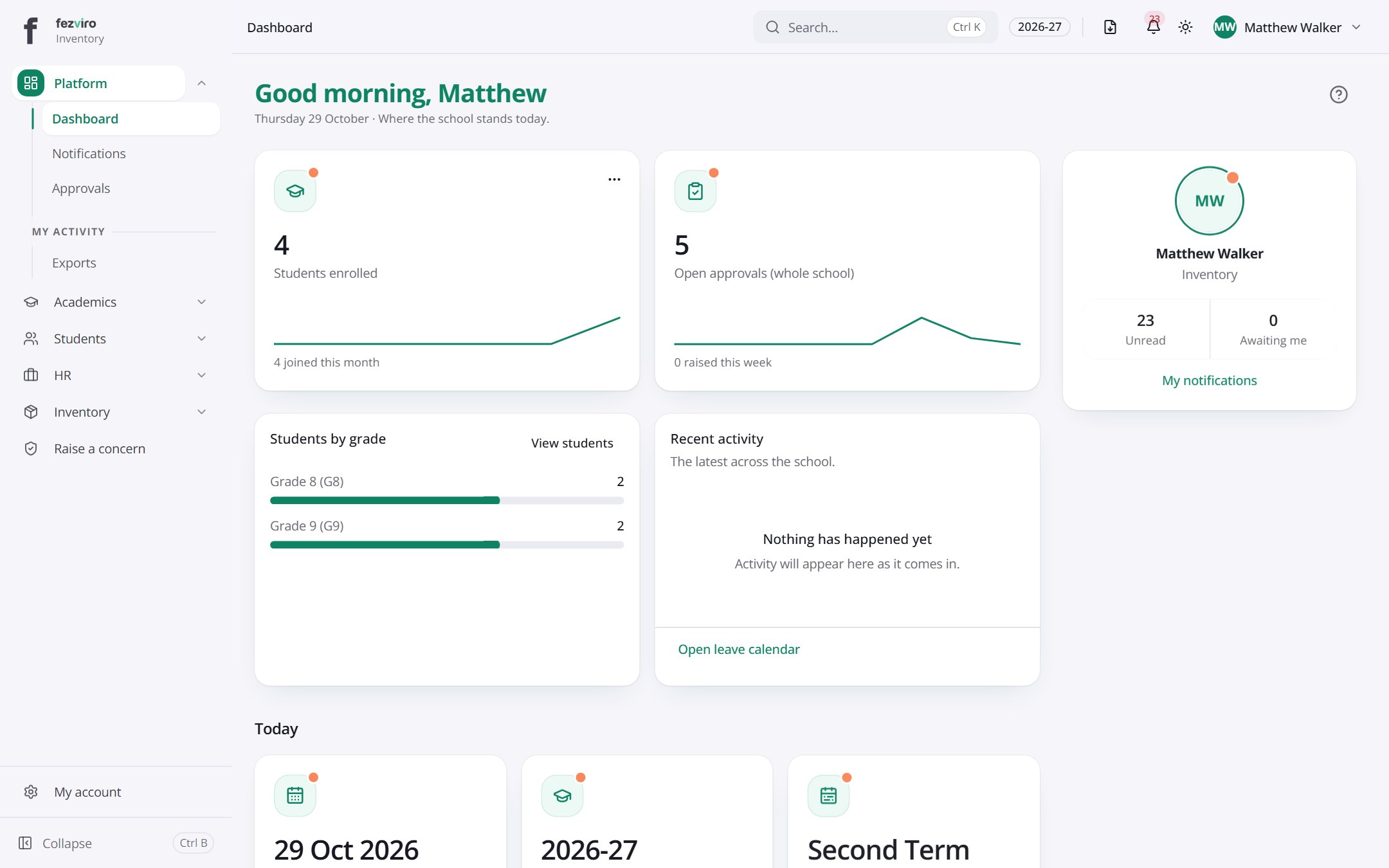Click the fezviro logo icon
The image size is (1389, 868).
point(31,30)
